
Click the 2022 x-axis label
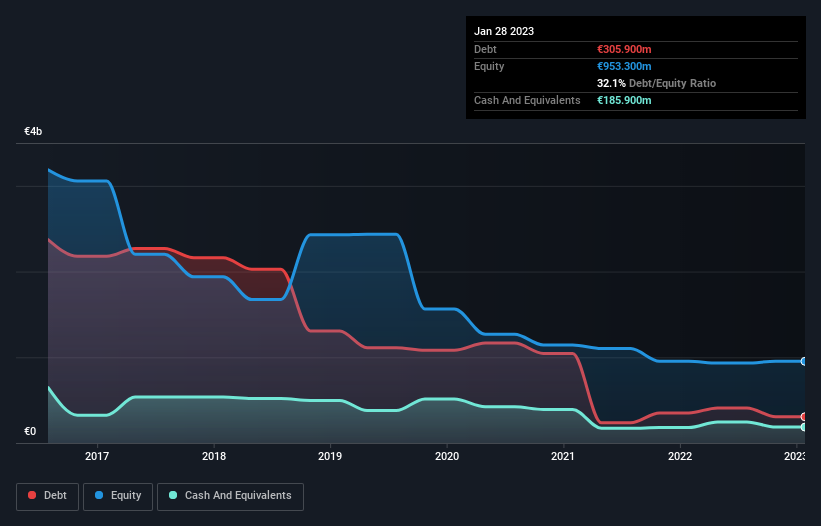coord(680,456)
